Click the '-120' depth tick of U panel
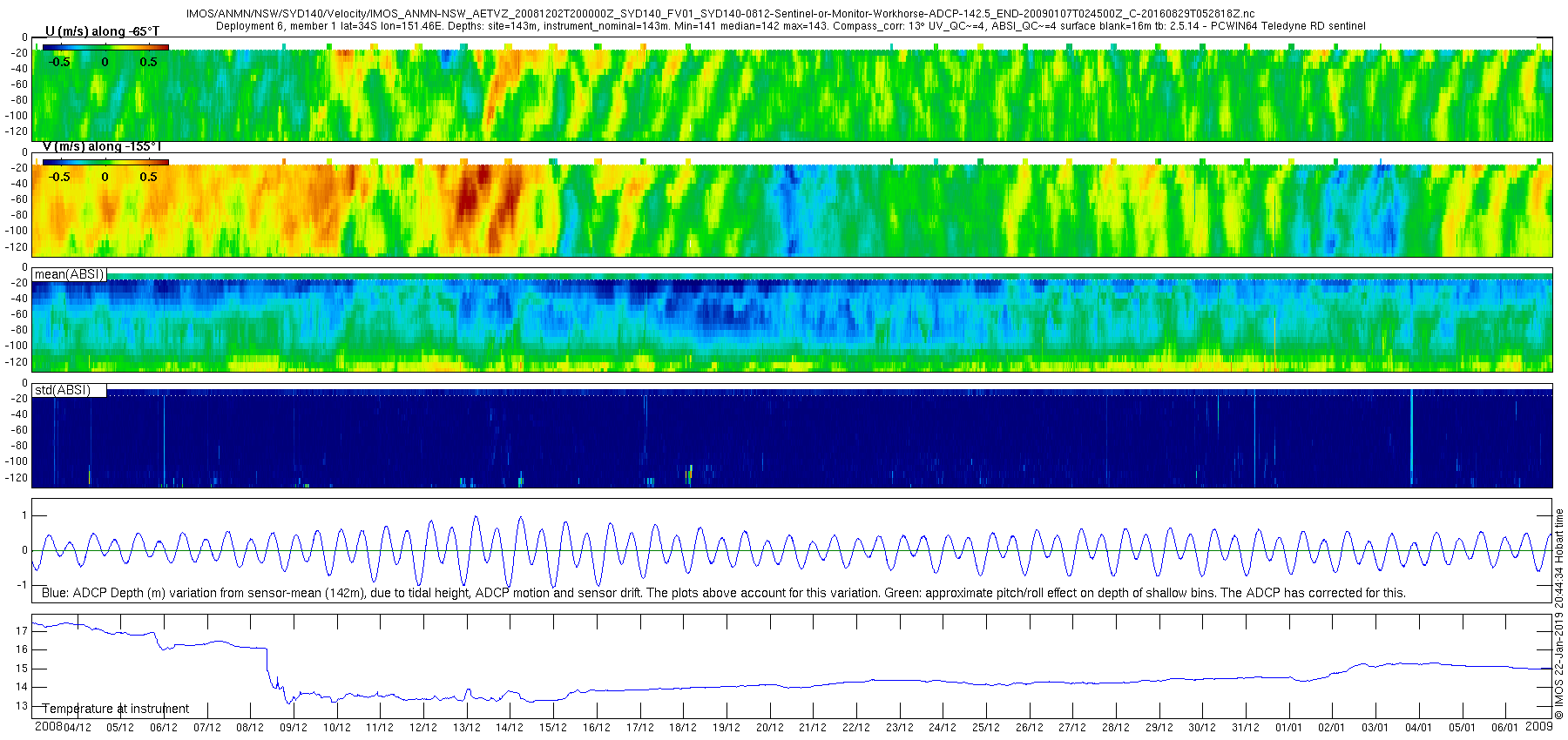The width and height of the screenshot is (1568, 740). pos(17,131)
